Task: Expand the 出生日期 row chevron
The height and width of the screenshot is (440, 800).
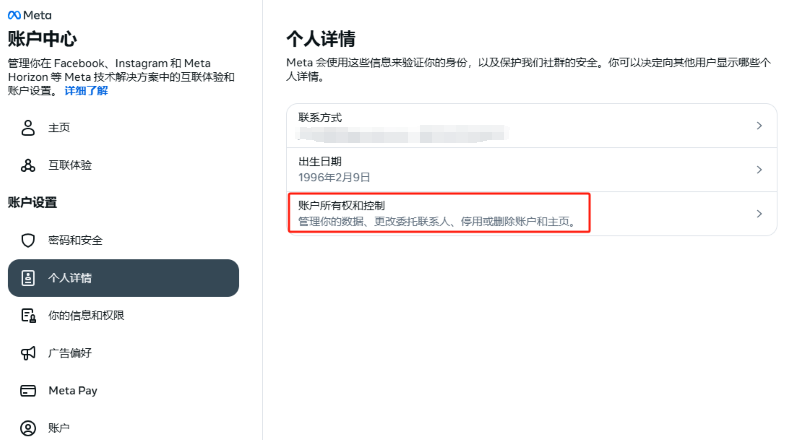Action: coord(759,169)
